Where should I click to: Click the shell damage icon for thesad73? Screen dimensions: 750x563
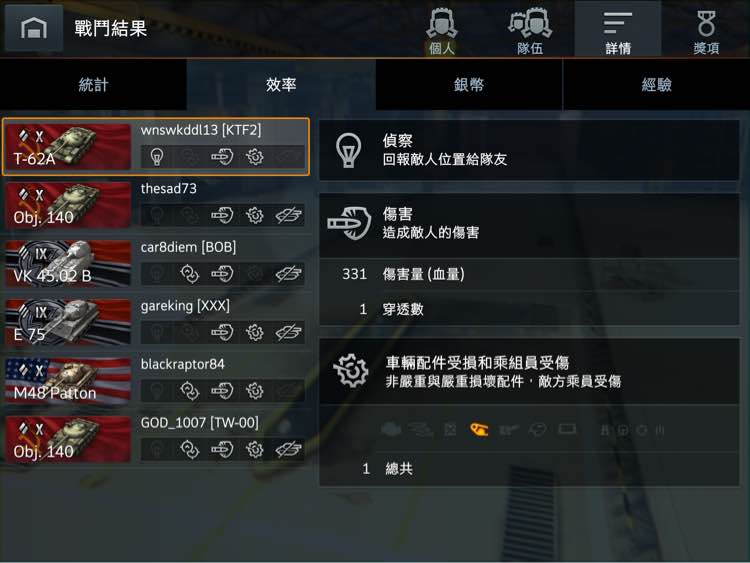click(x=222, y=215)
